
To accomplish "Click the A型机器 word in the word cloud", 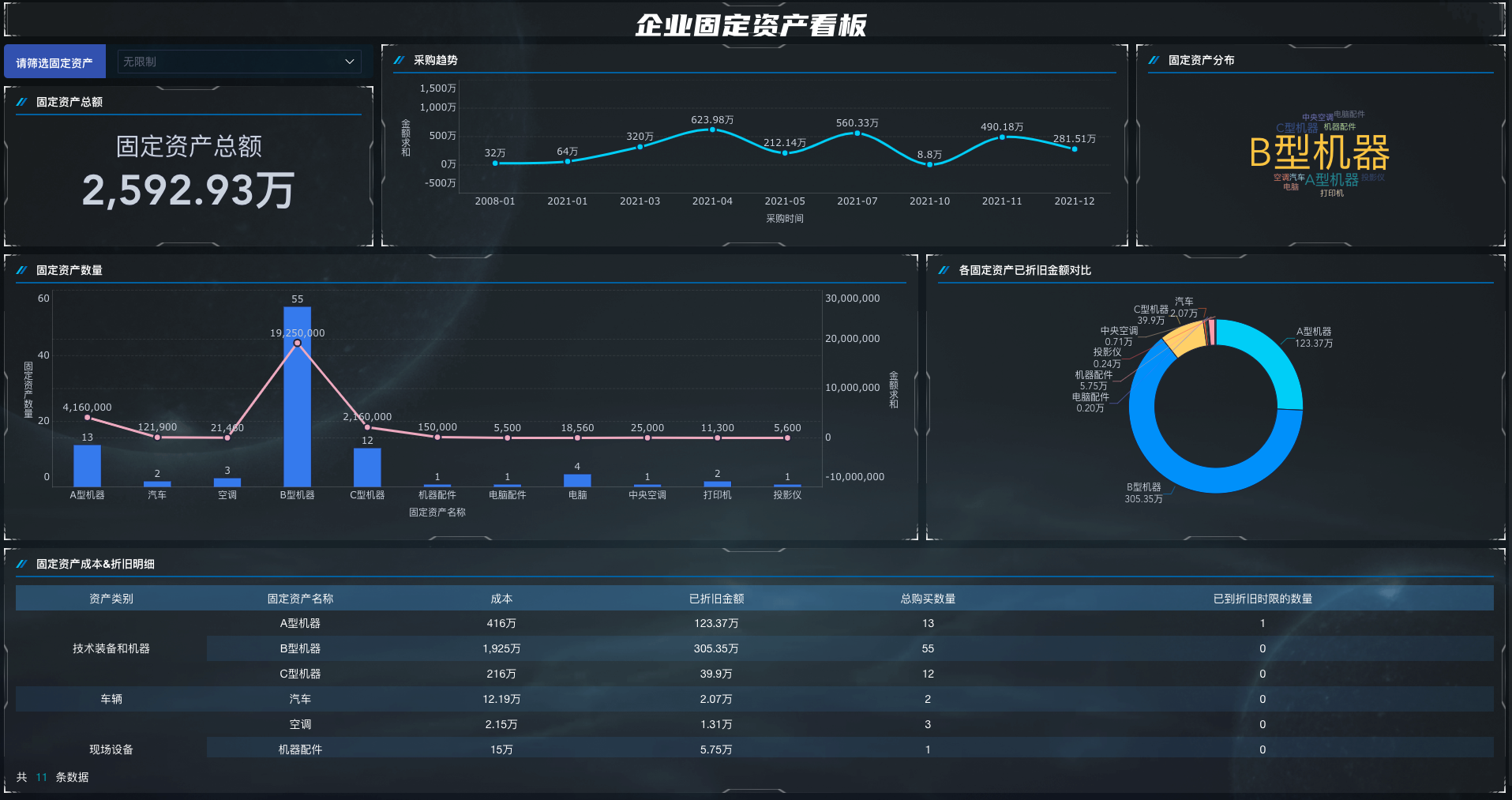I will (x=1332, y=180).
